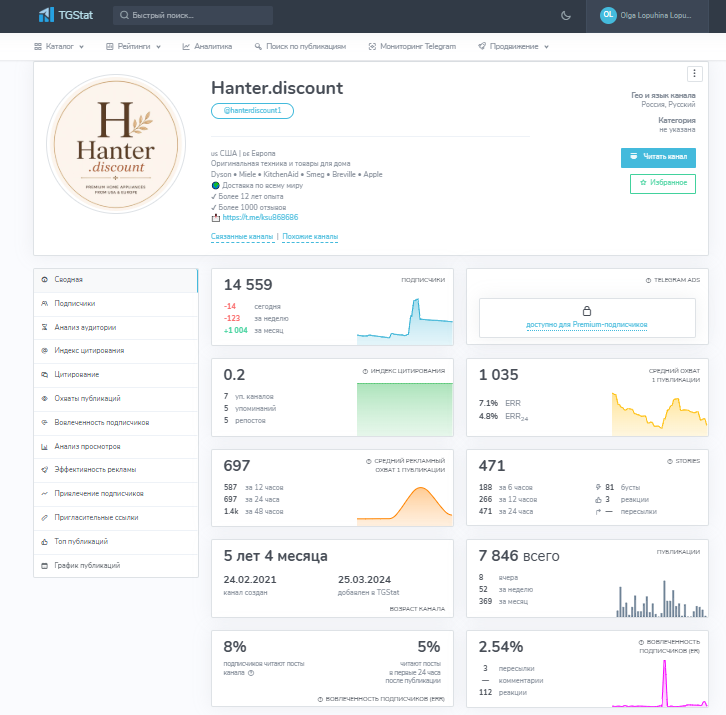Expand the Рейтинги dropdown menu
The image size is (726, 715).
click(x=133, y=46)
